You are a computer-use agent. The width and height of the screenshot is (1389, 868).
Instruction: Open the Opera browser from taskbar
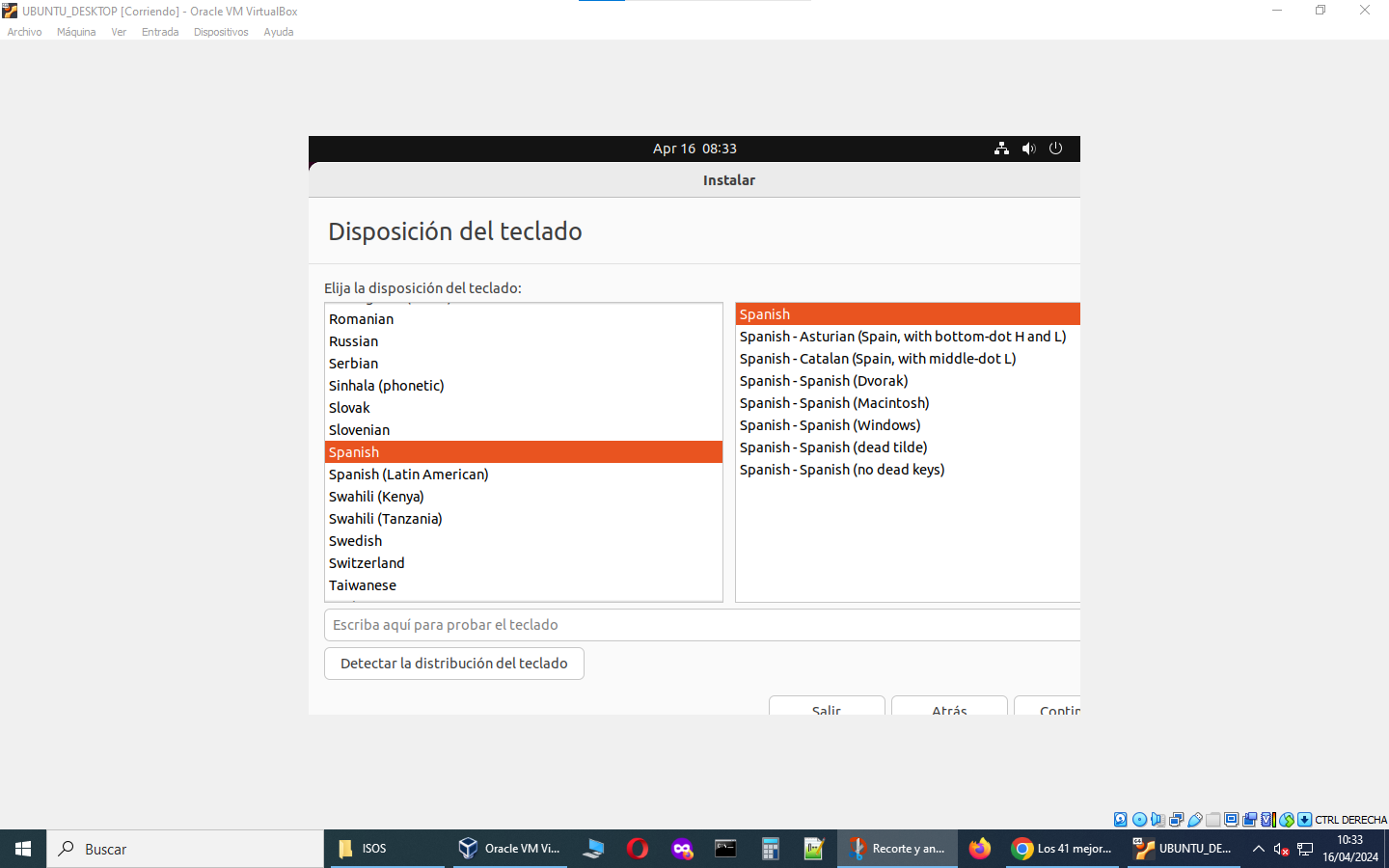tap(637, 849)
